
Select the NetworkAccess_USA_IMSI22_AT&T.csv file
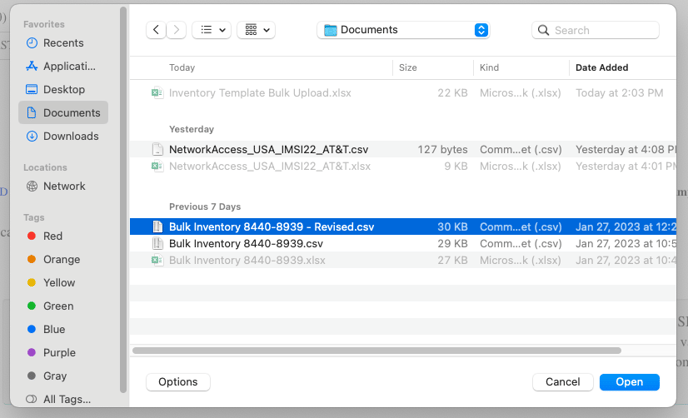point(269,149)
